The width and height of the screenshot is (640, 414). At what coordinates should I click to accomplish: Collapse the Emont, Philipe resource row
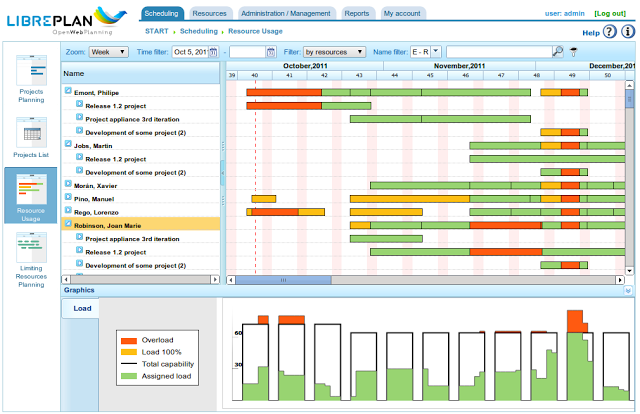pyautogui.click(x=68, y=91)
